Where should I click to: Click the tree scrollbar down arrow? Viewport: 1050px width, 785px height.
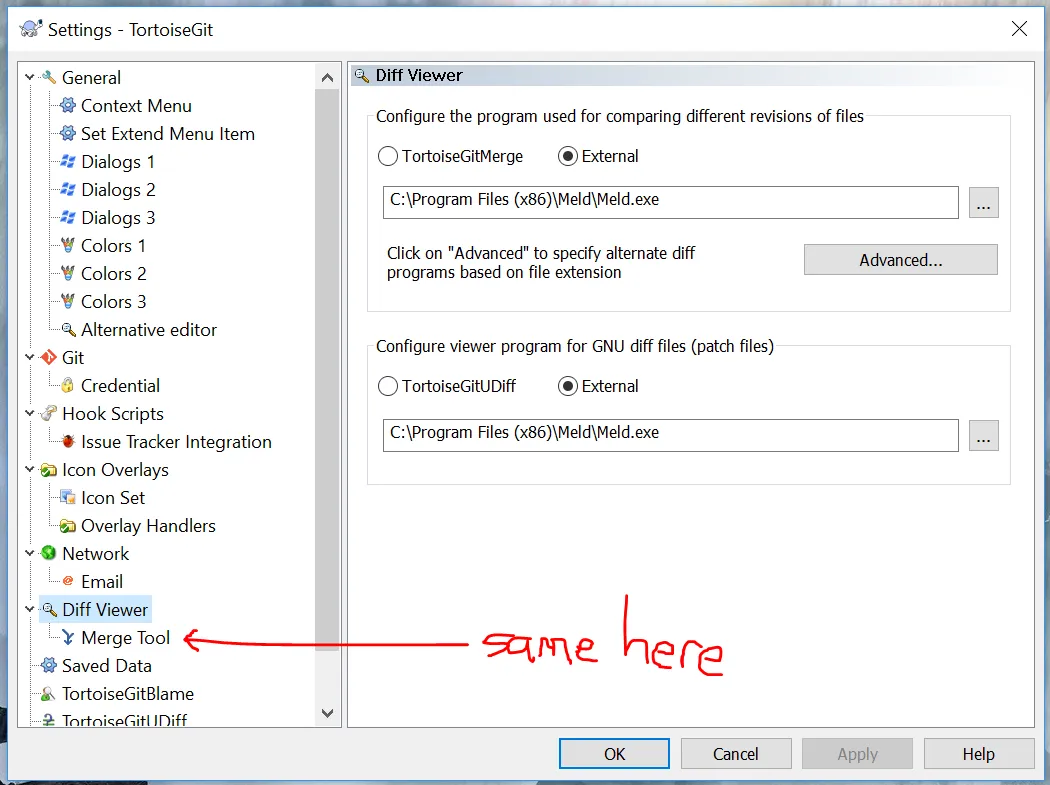point(327,713)
